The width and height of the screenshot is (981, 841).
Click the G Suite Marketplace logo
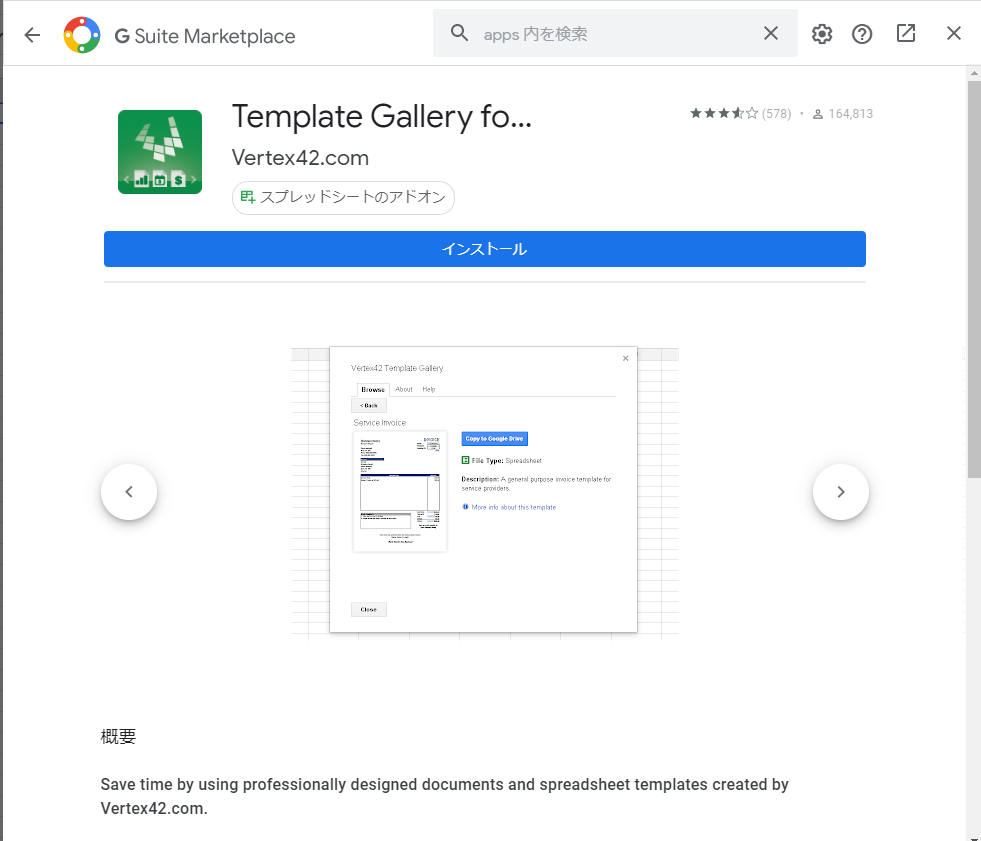pos(81,36)
